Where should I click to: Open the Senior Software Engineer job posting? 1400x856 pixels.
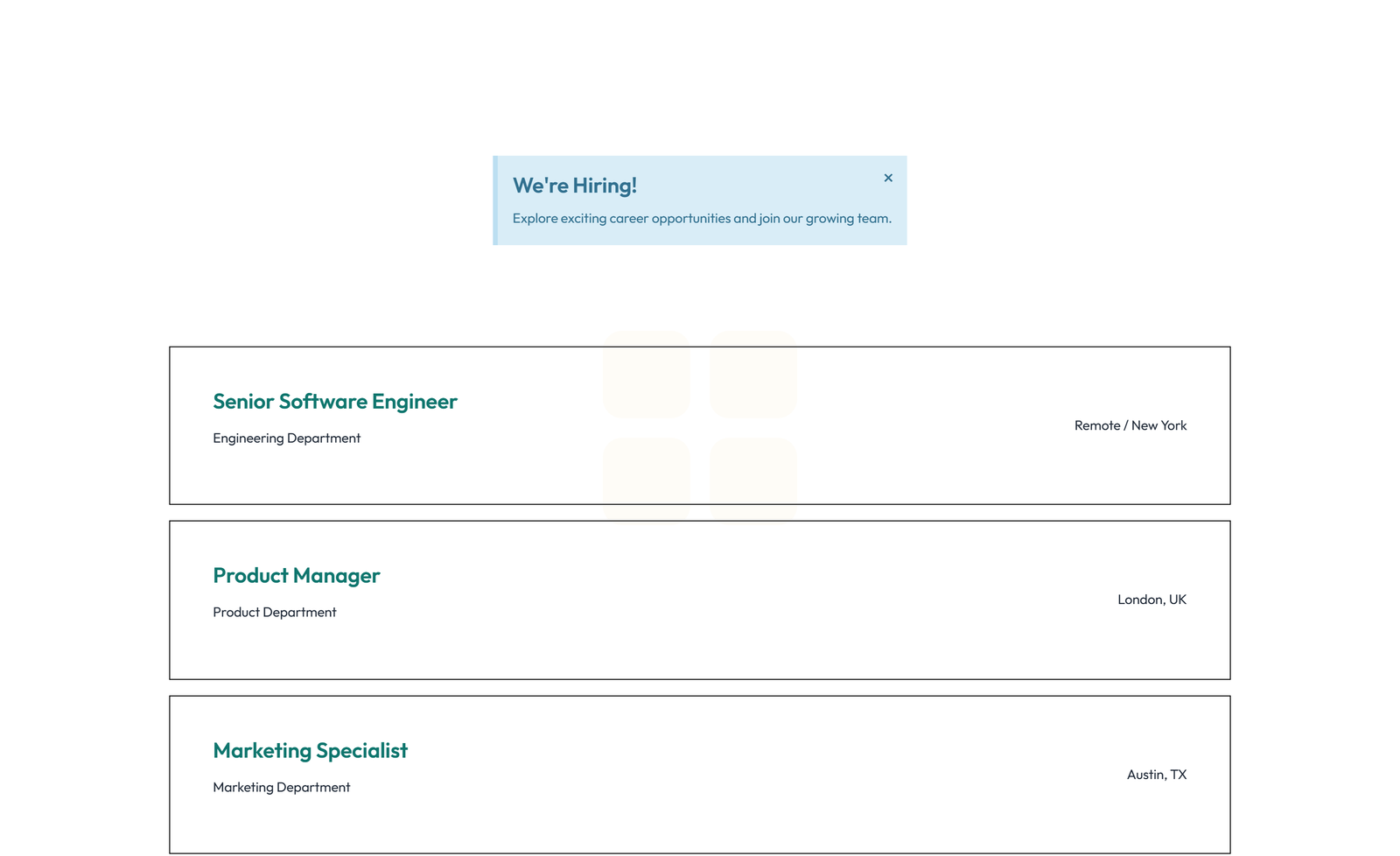coord(335,401)
